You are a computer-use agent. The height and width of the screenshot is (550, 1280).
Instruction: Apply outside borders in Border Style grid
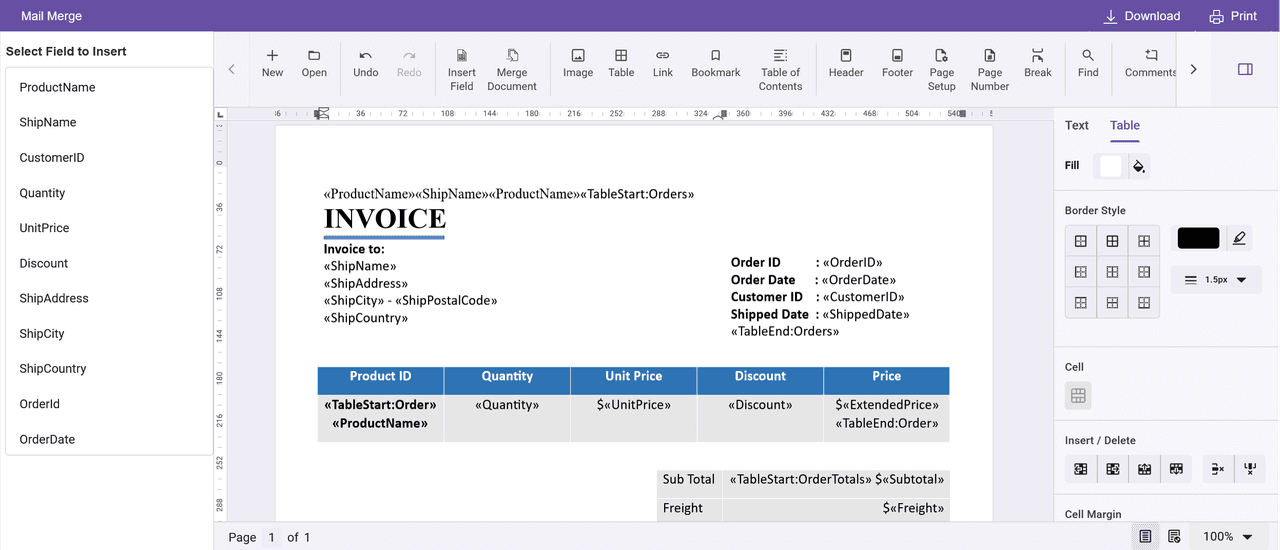tap(1081, 241)
